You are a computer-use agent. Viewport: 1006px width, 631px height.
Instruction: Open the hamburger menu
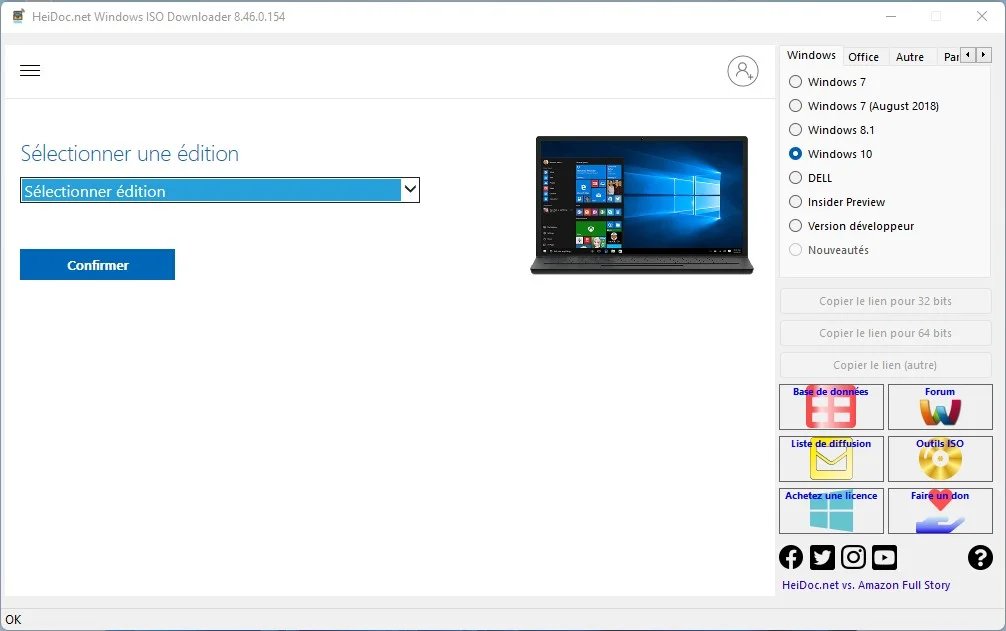(x=30, y=71)
